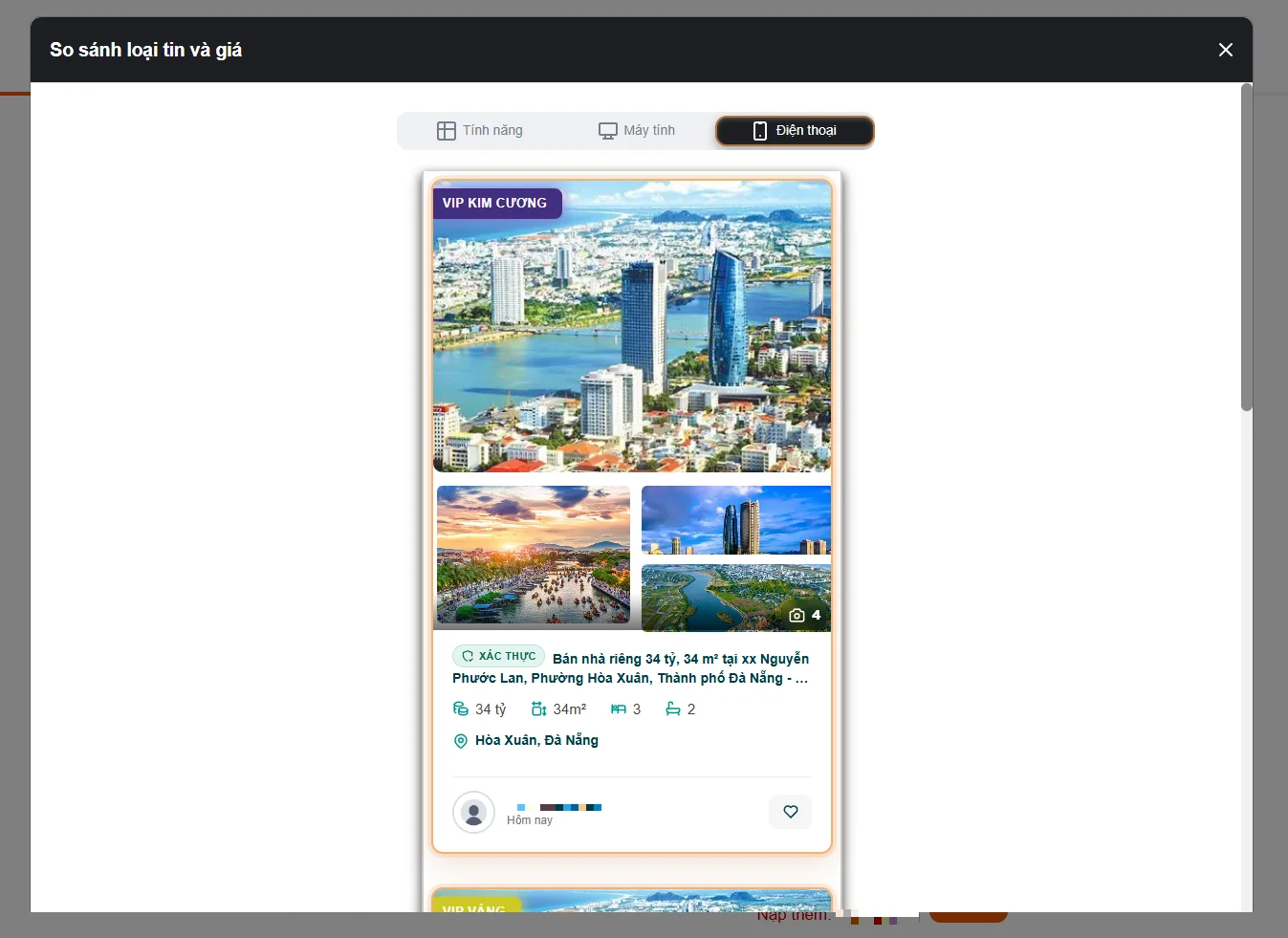
Task: Click the dialog vertical scrollbar
Action: (1246, 248)
